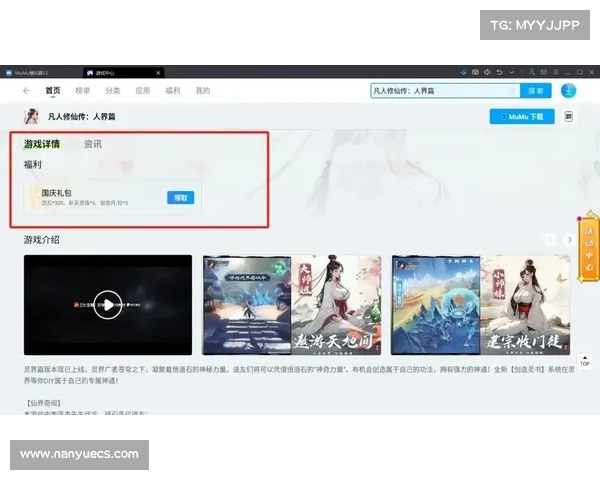Viewport: 600px width, 480px height.
Task: Select the 福利 navigation tab
Action: (x=173, y=91)
